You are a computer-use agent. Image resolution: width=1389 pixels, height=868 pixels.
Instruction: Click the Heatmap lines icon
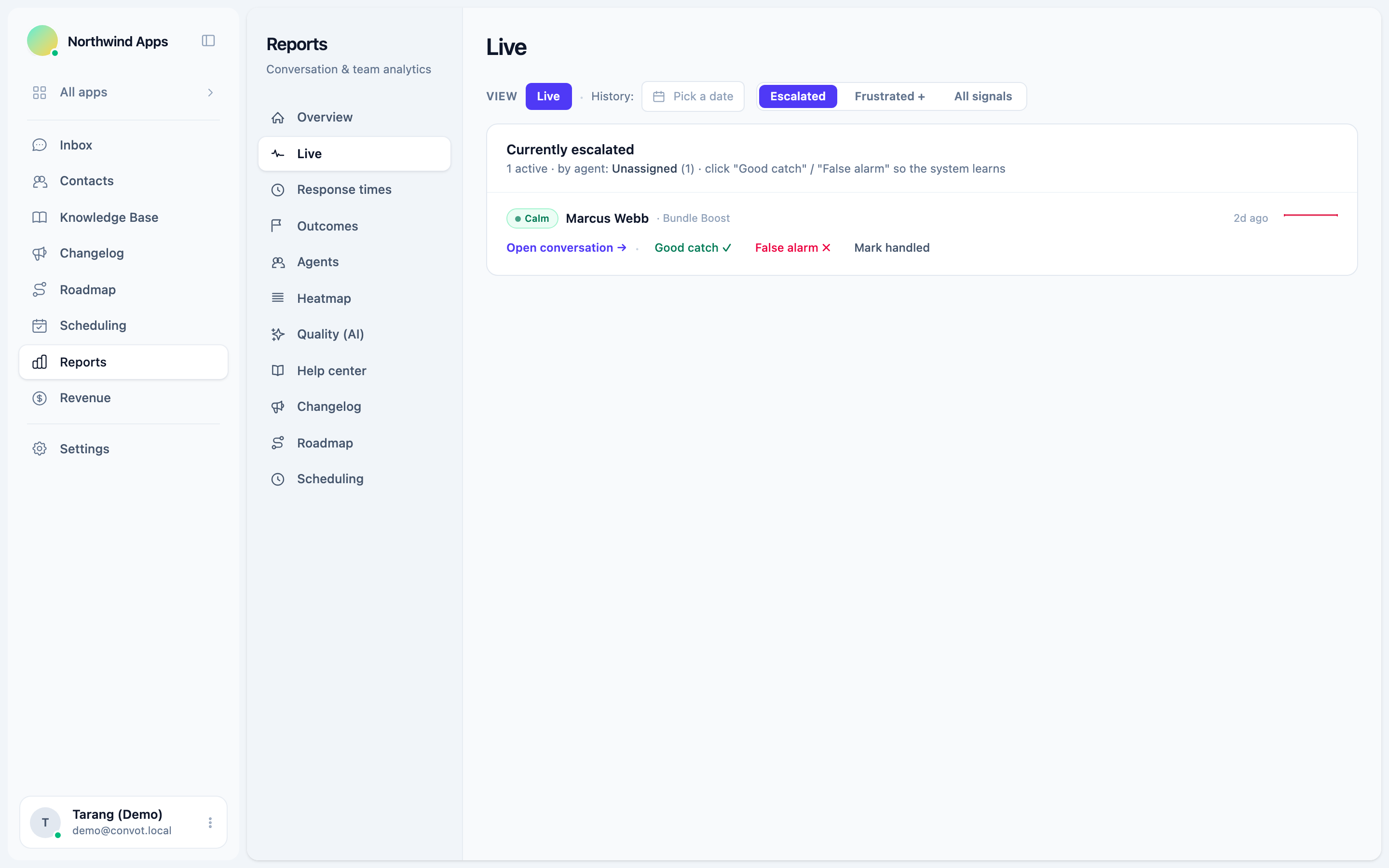point(278,298)
